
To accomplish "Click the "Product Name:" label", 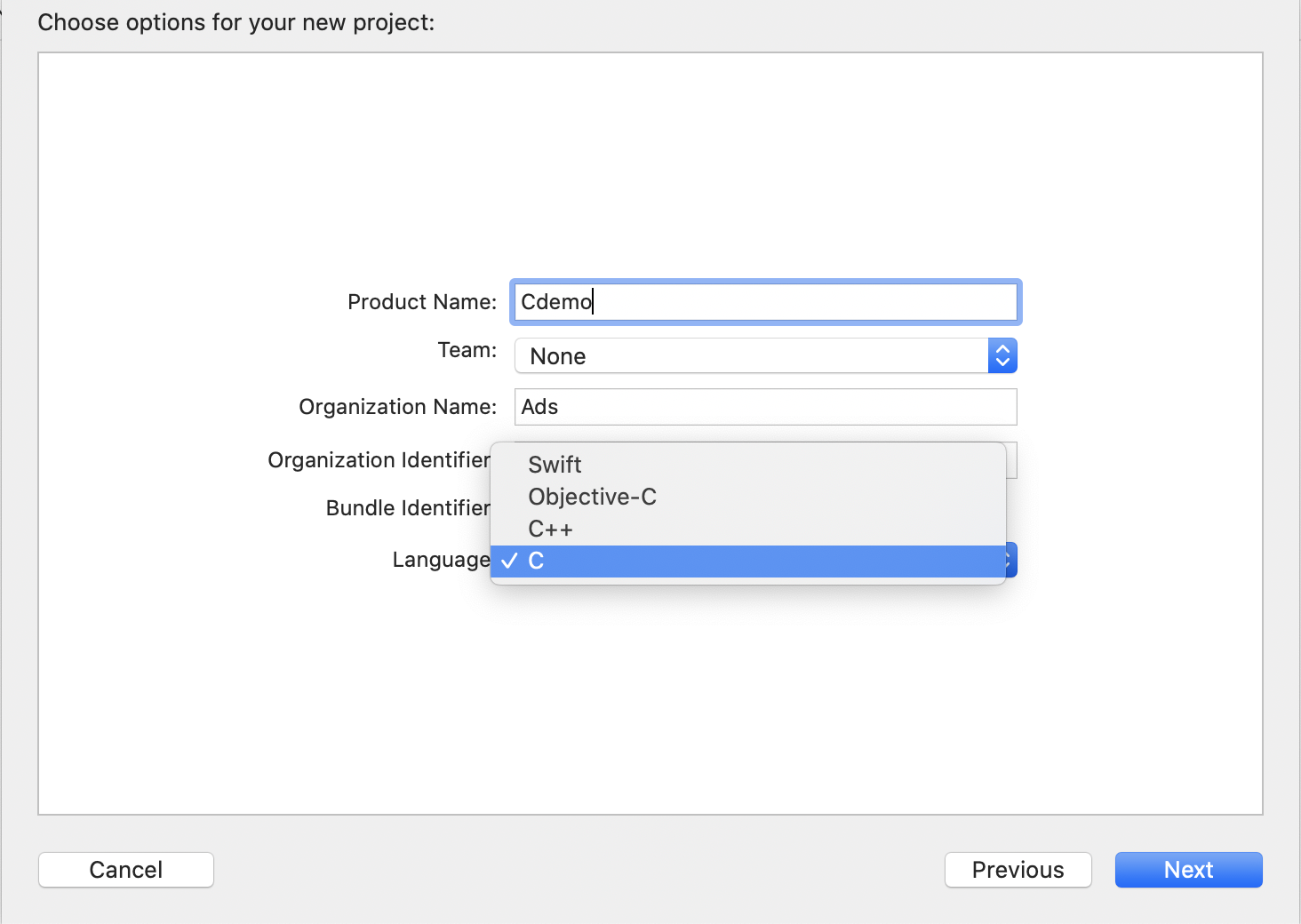I will click(x=422, y=302).
